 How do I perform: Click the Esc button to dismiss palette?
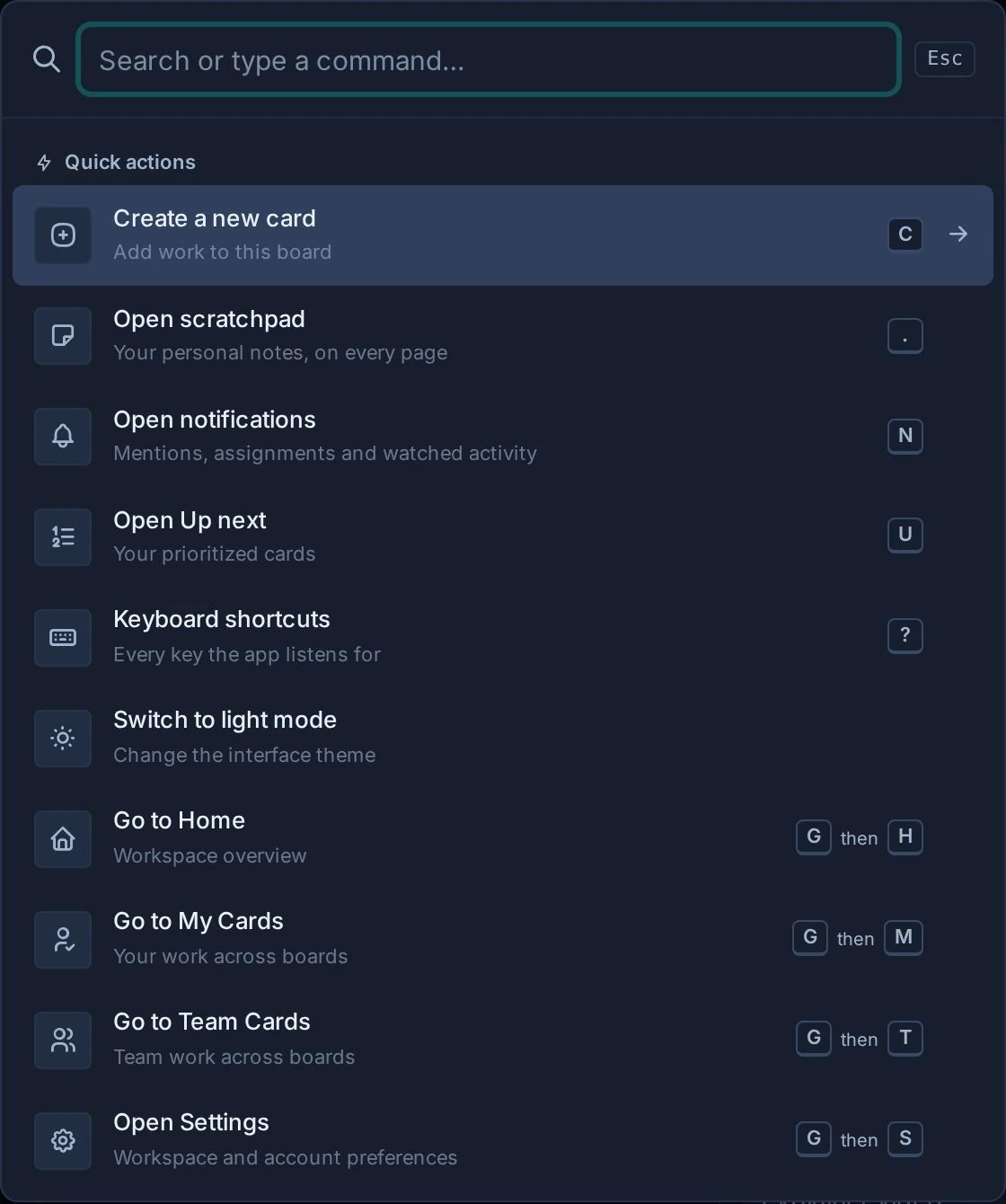945,58
